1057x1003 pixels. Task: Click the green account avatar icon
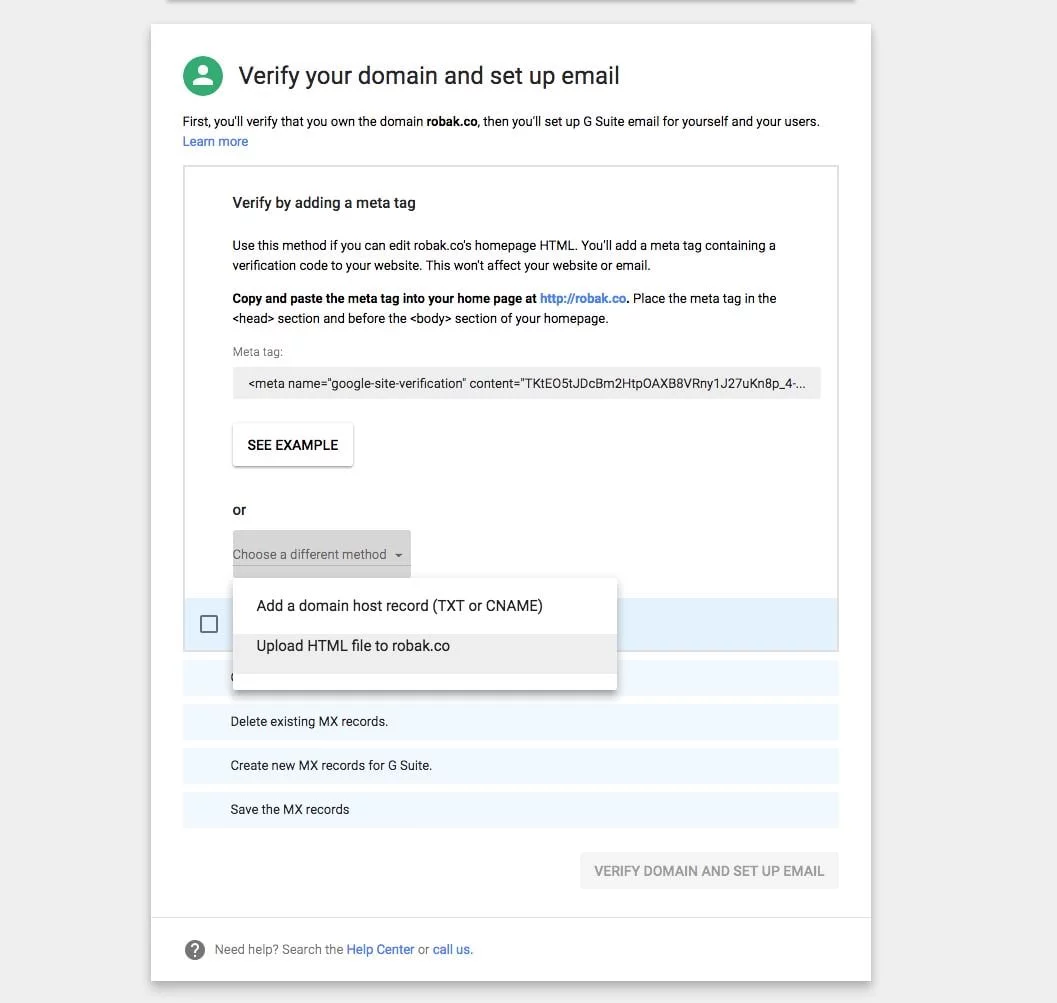202,75
